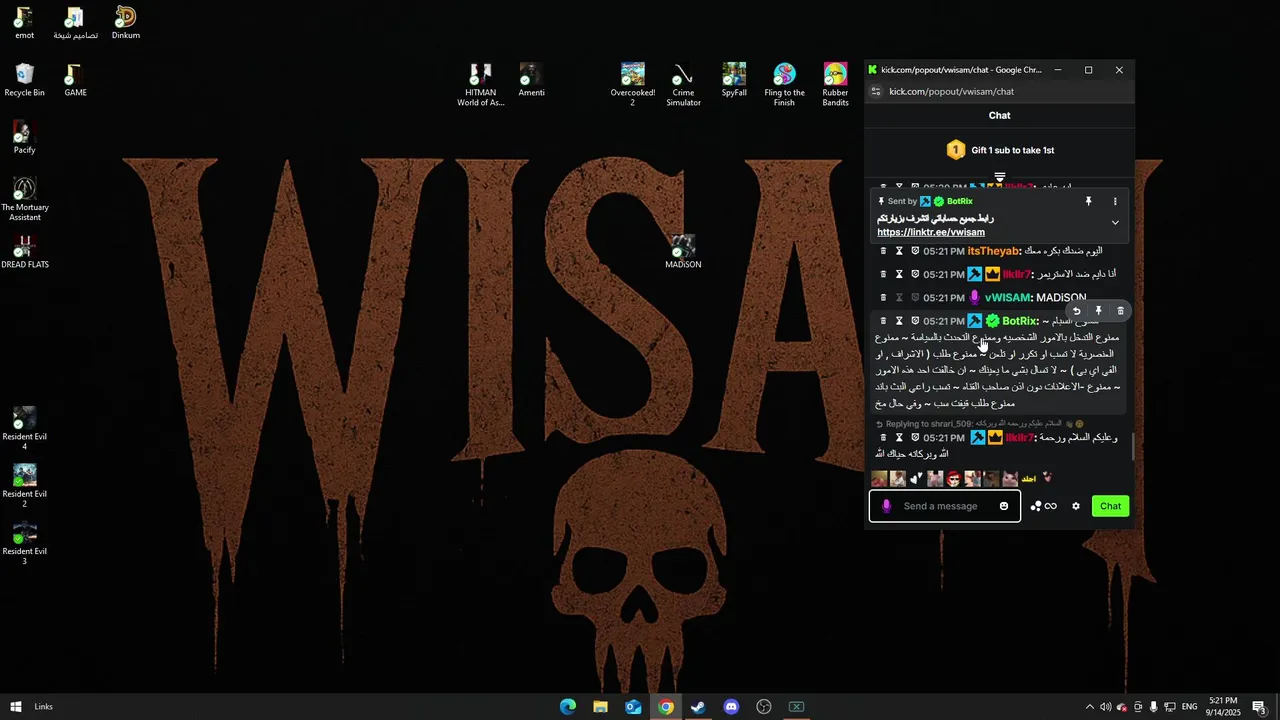Open the emoji picker in message box

tap(1004, 506)
